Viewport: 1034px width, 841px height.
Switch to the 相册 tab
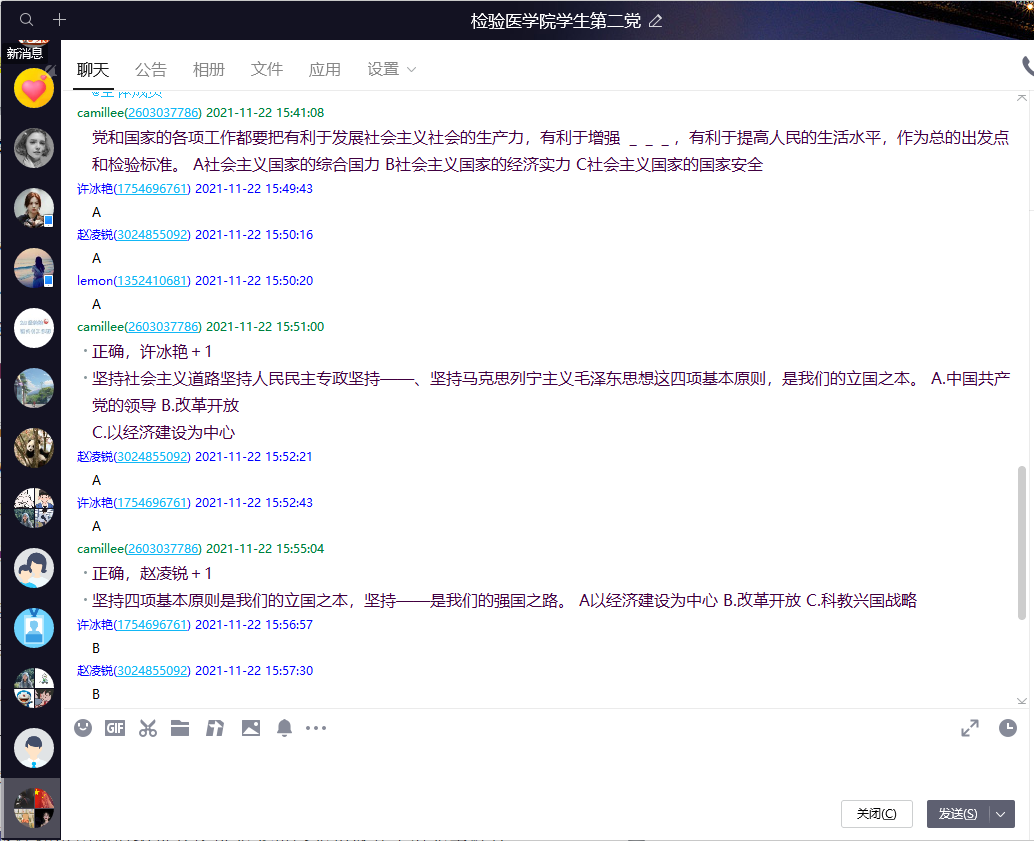[209, 69]
